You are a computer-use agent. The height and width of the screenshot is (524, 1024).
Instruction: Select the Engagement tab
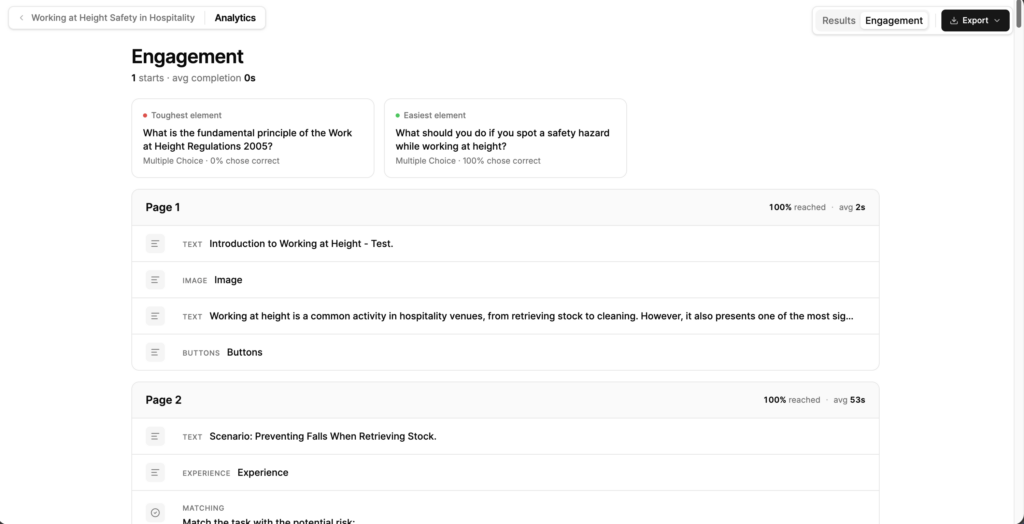[893, 20]
